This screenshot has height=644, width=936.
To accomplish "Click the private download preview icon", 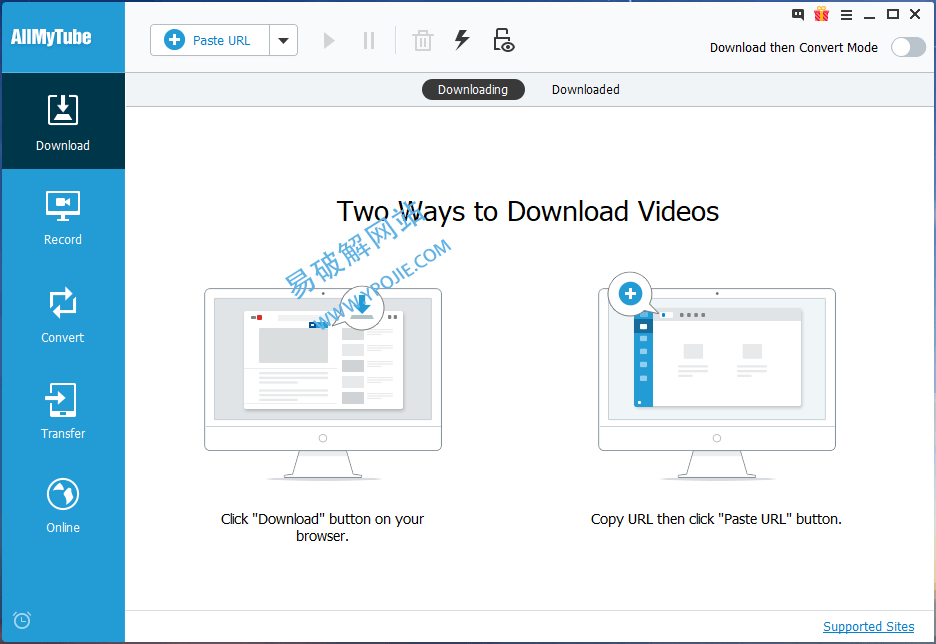I will click(x=503, y=40).
